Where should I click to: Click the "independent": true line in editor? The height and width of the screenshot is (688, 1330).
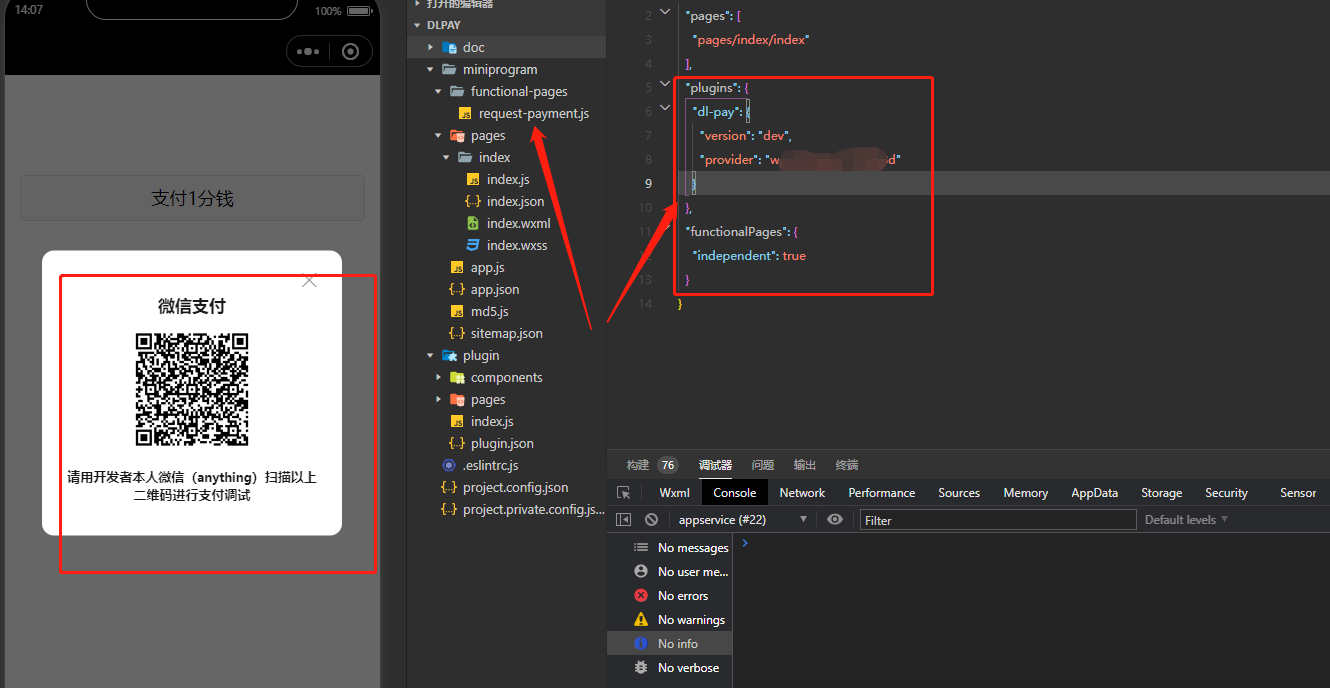coord(750,256)
